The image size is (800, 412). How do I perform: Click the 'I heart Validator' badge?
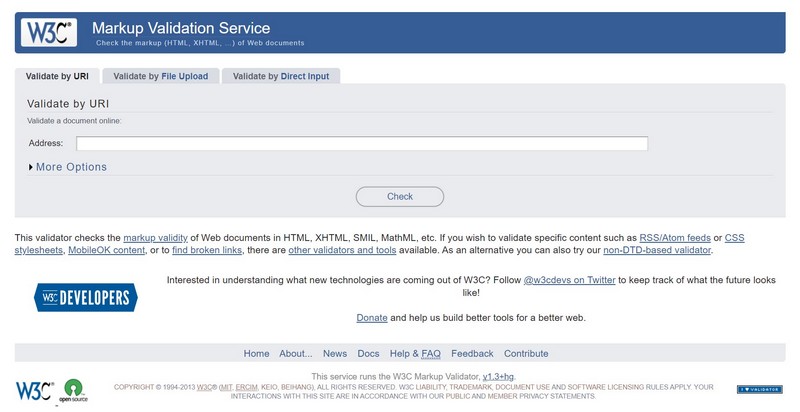click(x=760, y=390)
